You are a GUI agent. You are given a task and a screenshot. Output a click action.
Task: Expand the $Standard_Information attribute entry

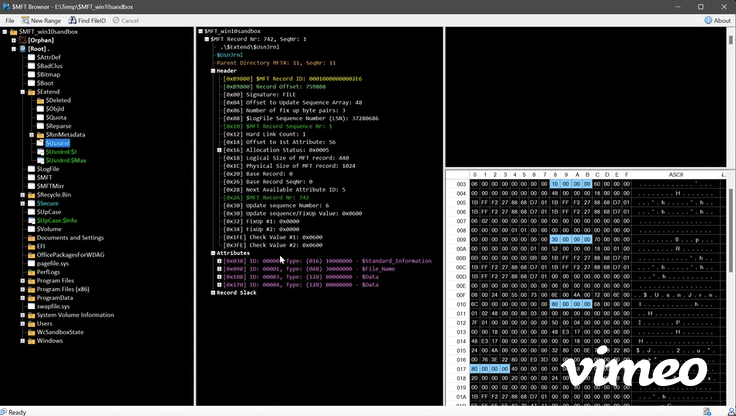(220, 261)
